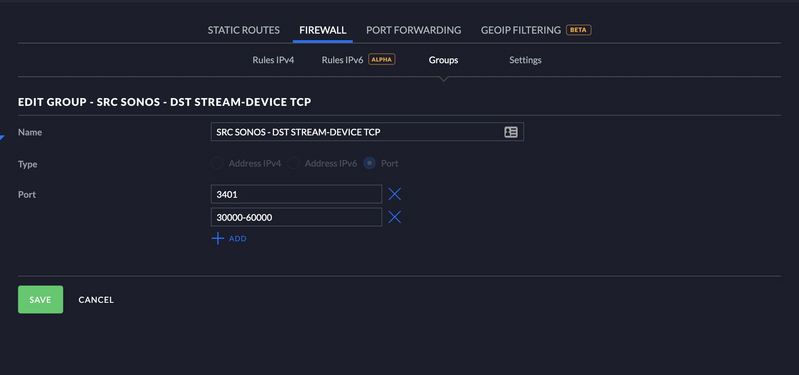Select the Groups sub-tab
The height and width of the screenshot is (375, 799).
pos(443,60)
